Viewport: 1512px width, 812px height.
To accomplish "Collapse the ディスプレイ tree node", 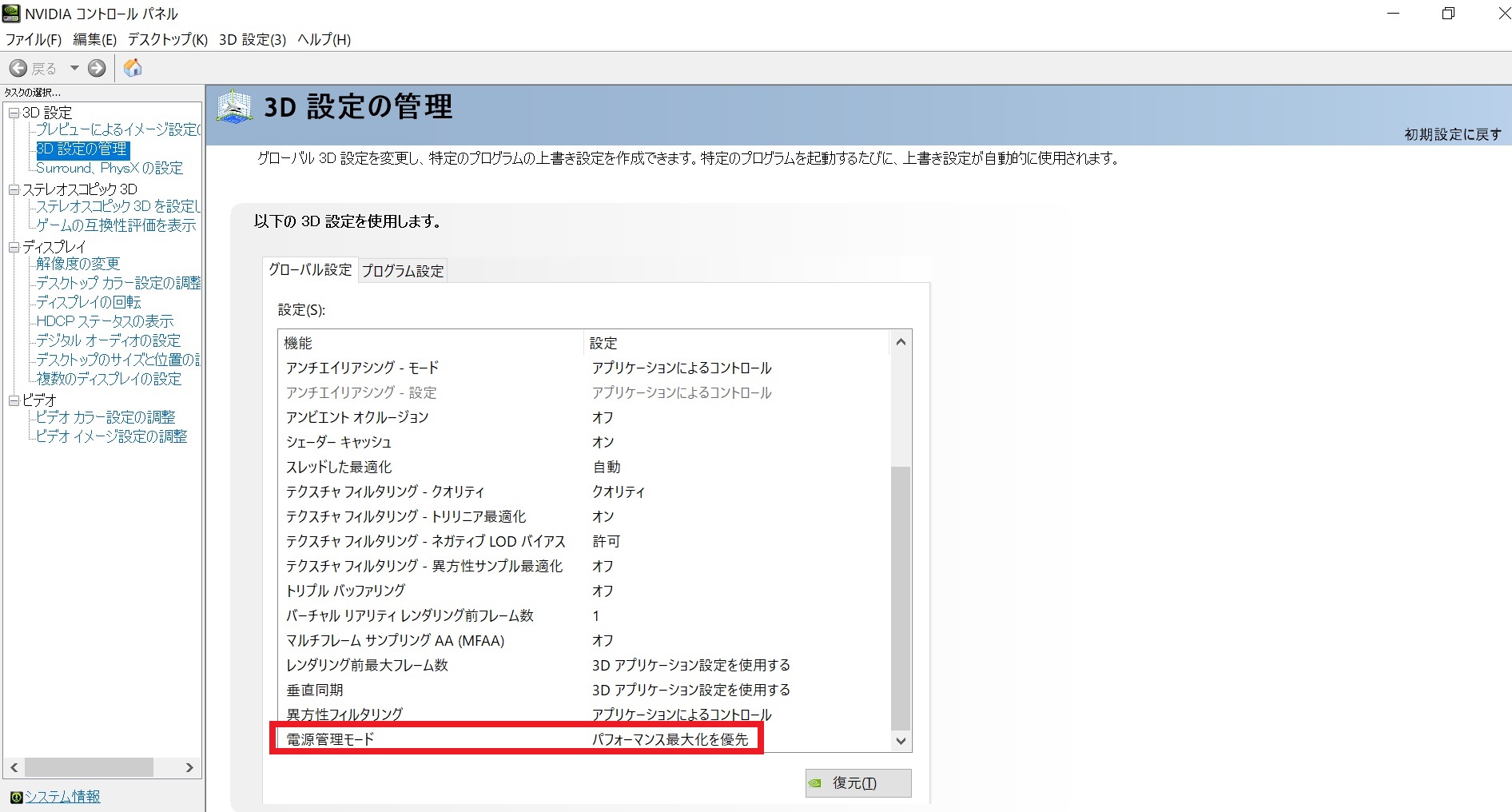I will 14,247.
